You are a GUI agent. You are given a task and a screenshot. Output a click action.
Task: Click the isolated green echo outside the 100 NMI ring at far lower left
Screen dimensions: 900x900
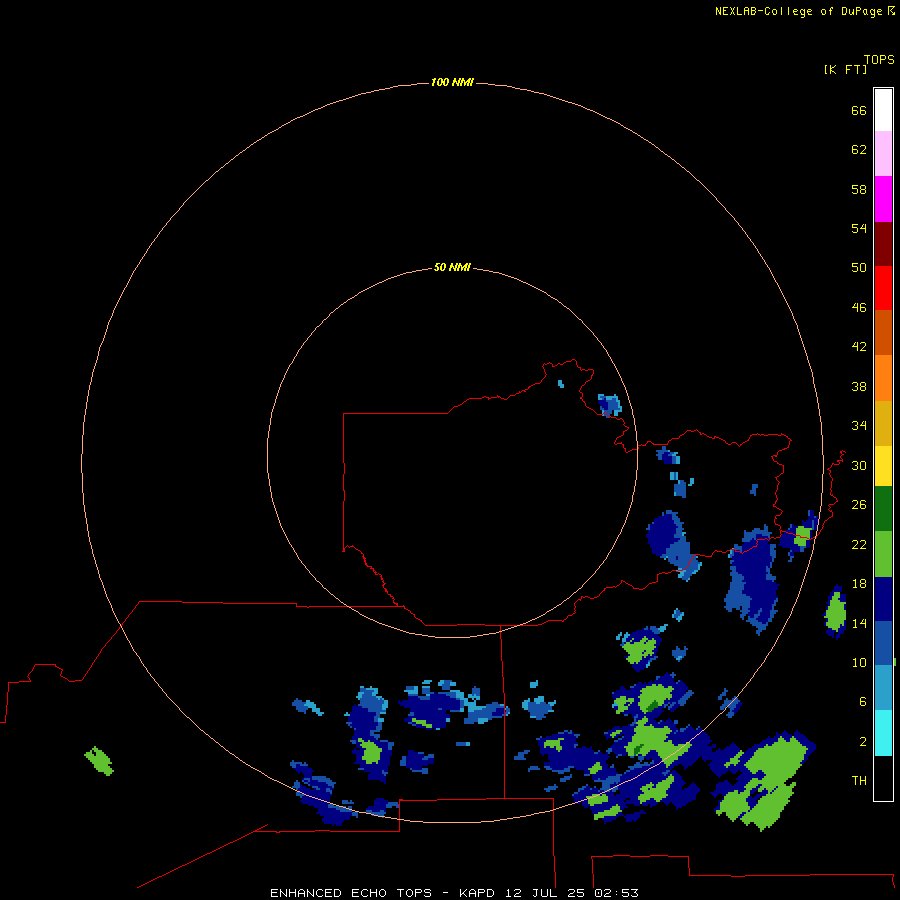pyautogui.click(x=99, y=761)
